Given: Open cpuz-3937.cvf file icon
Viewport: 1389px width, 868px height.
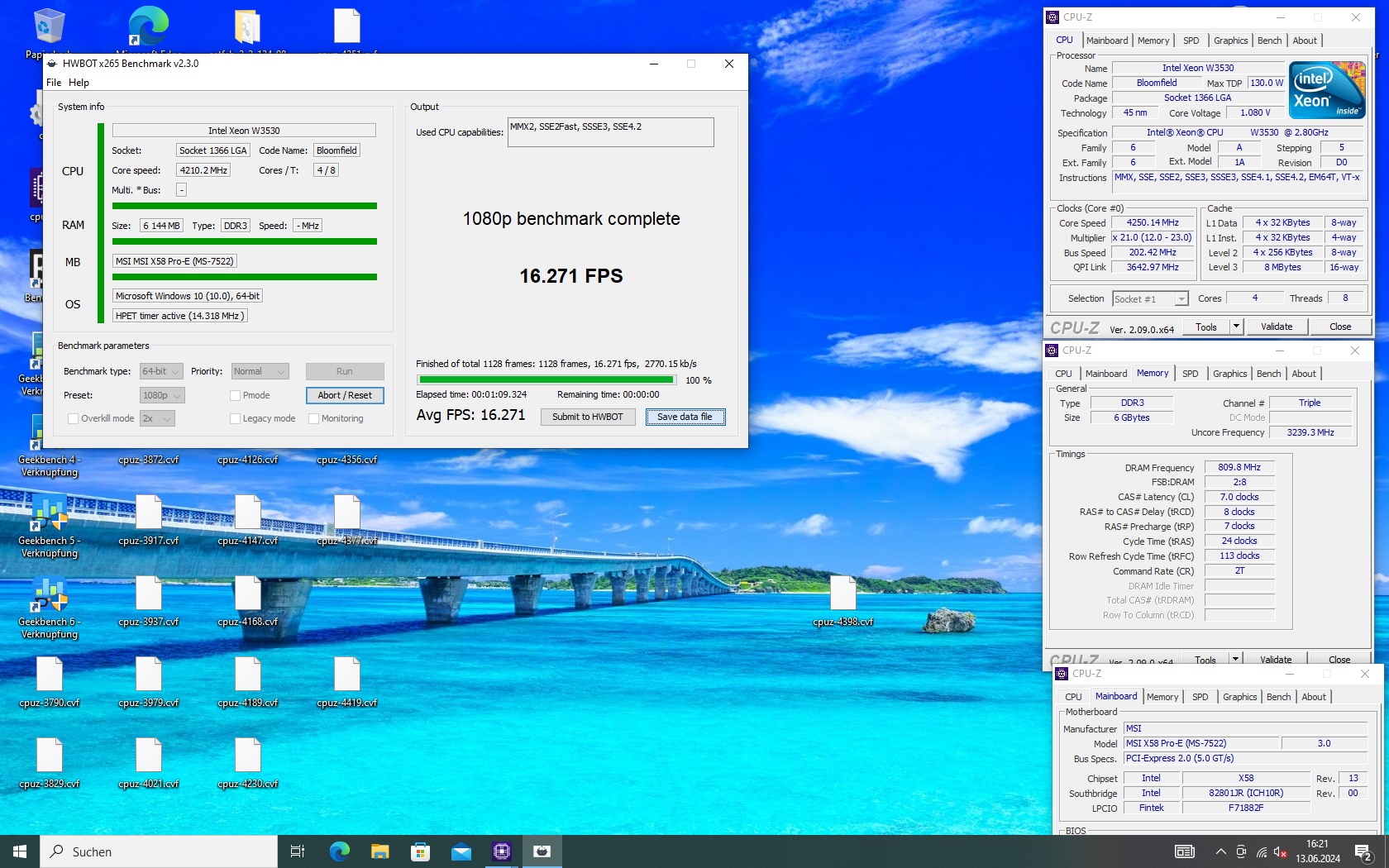Looking at the screenshot, I should click(x=149, y=602).
